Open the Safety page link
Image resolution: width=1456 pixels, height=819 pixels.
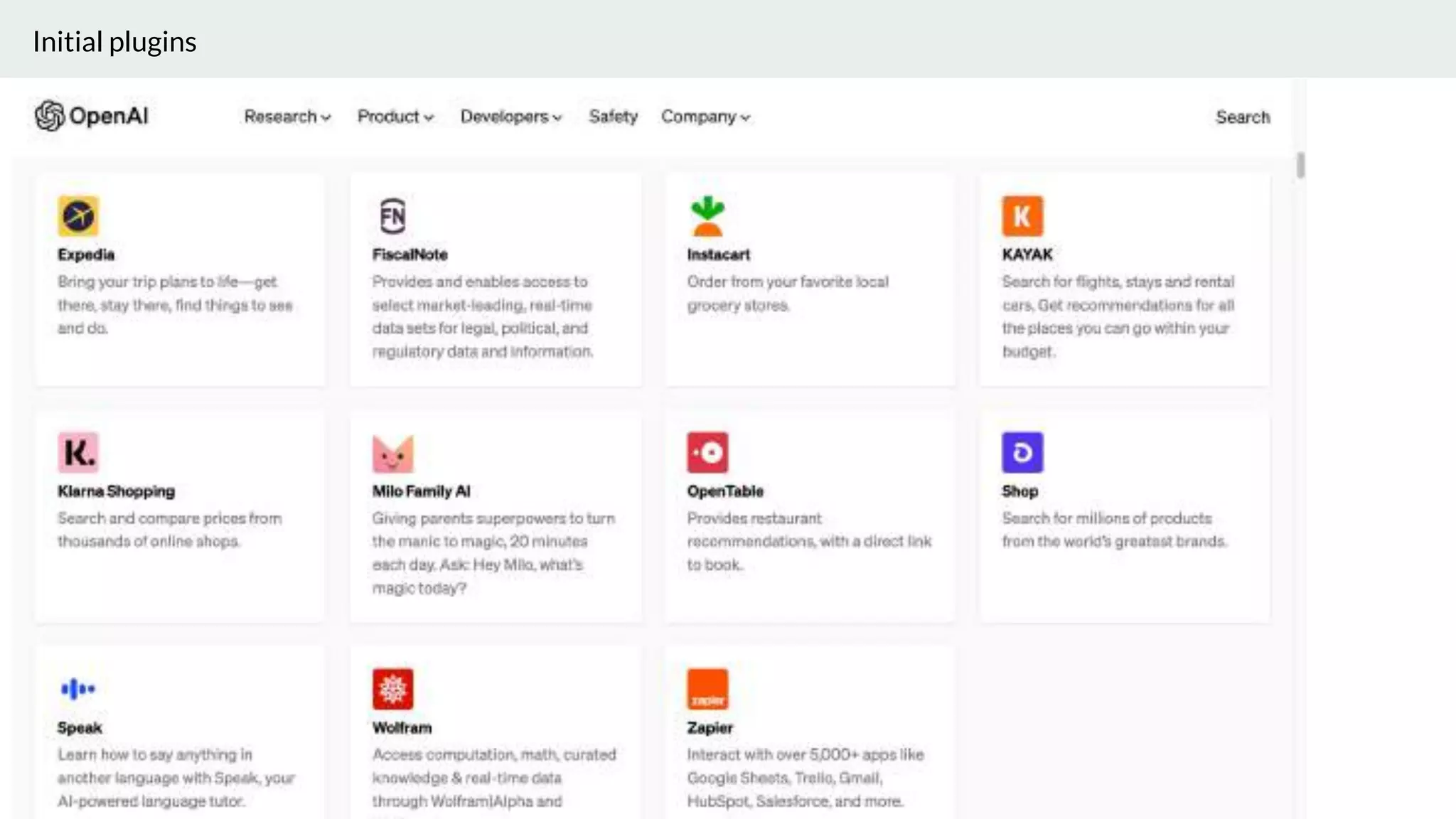coord(613,117)
